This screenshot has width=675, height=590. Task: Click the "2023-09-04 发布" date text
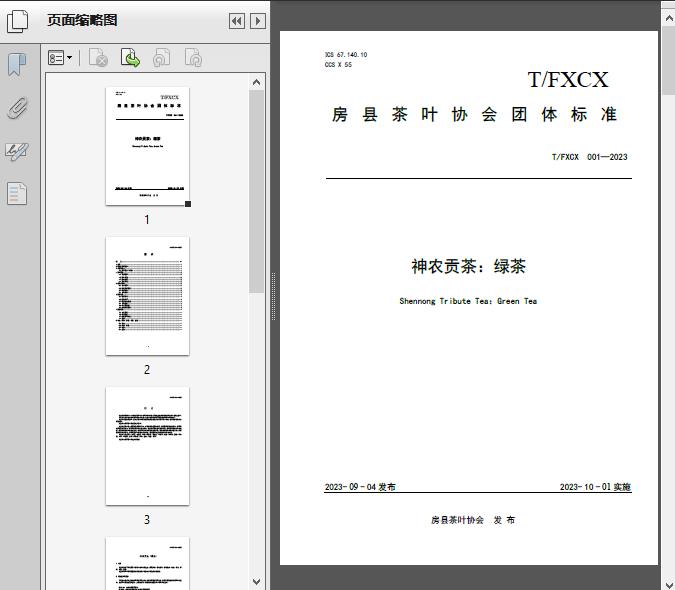360,487
